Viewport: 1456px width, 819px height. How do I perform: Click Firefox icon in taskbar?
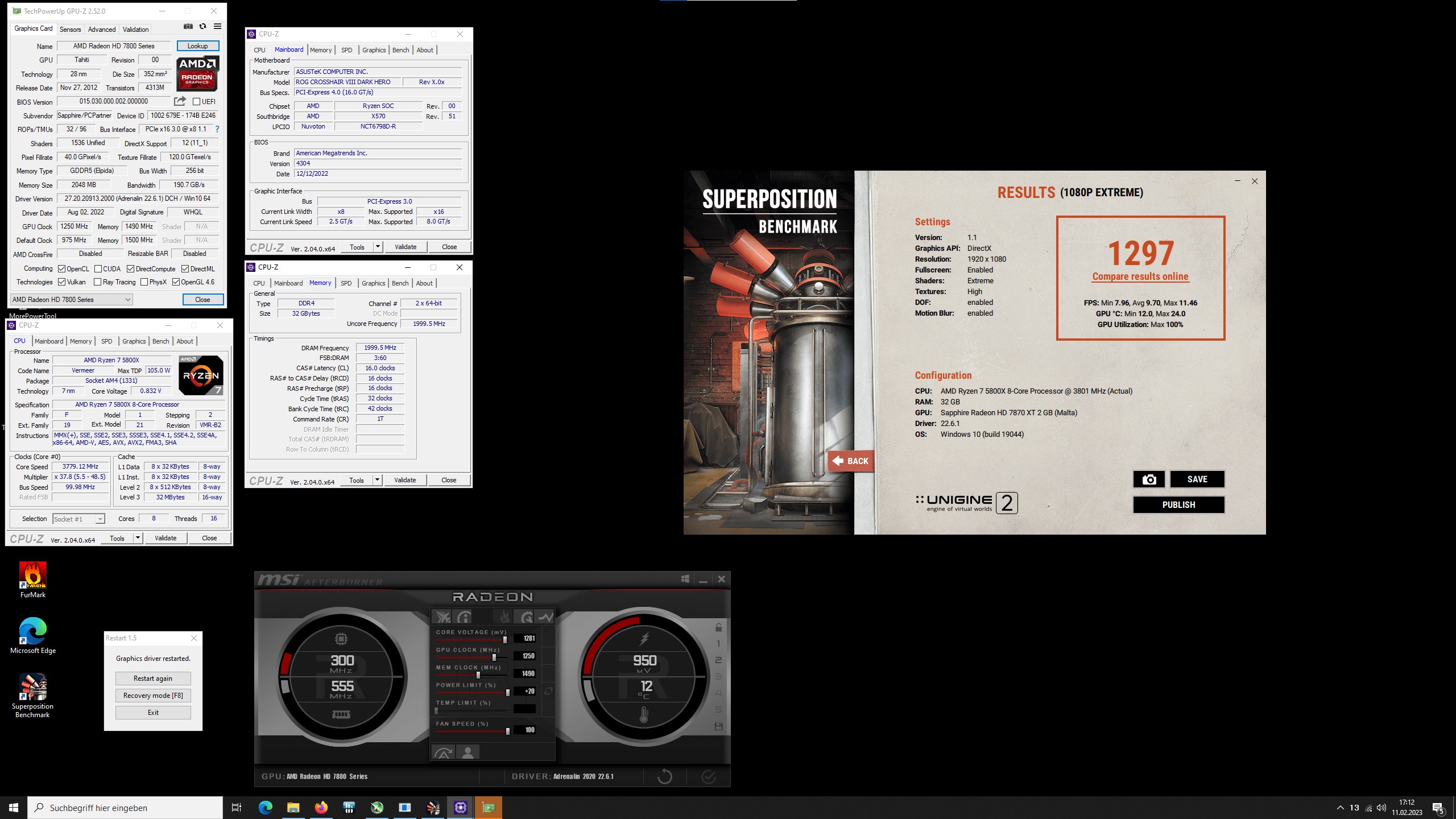[321, 807]
